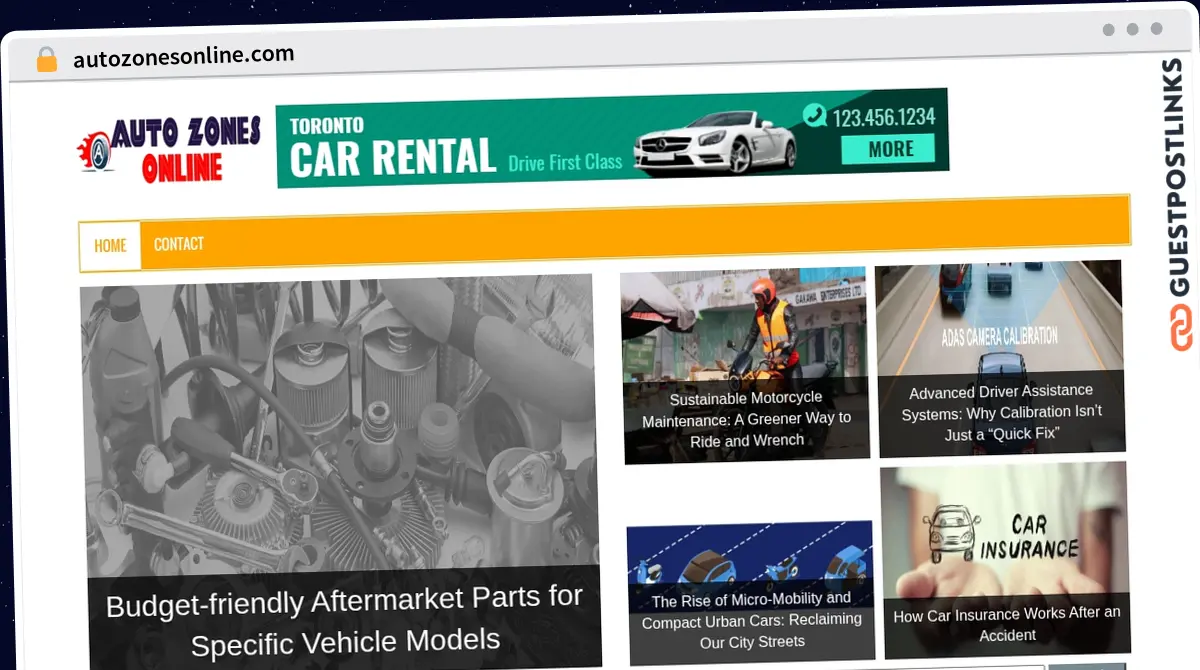Click the padlock icon in address bar

point(46,59)
